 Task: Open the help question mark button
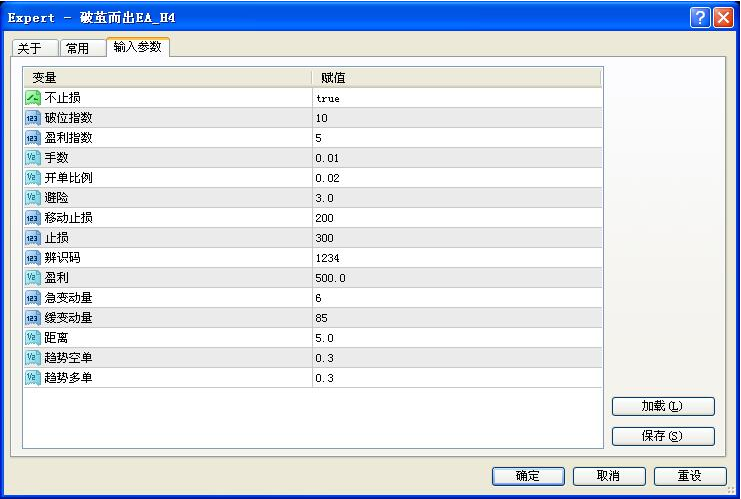pyautogui.click(x=700, y=18)
